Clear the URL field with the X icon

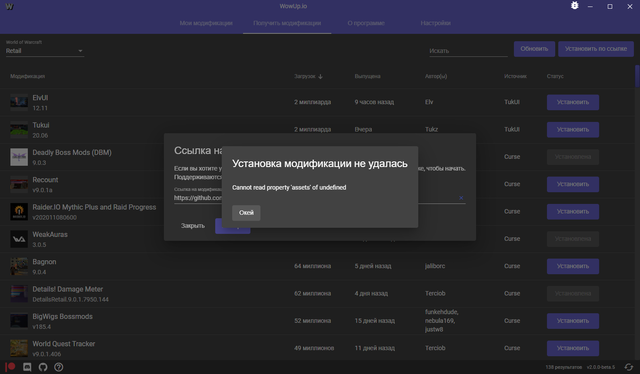tap(461, 198)
